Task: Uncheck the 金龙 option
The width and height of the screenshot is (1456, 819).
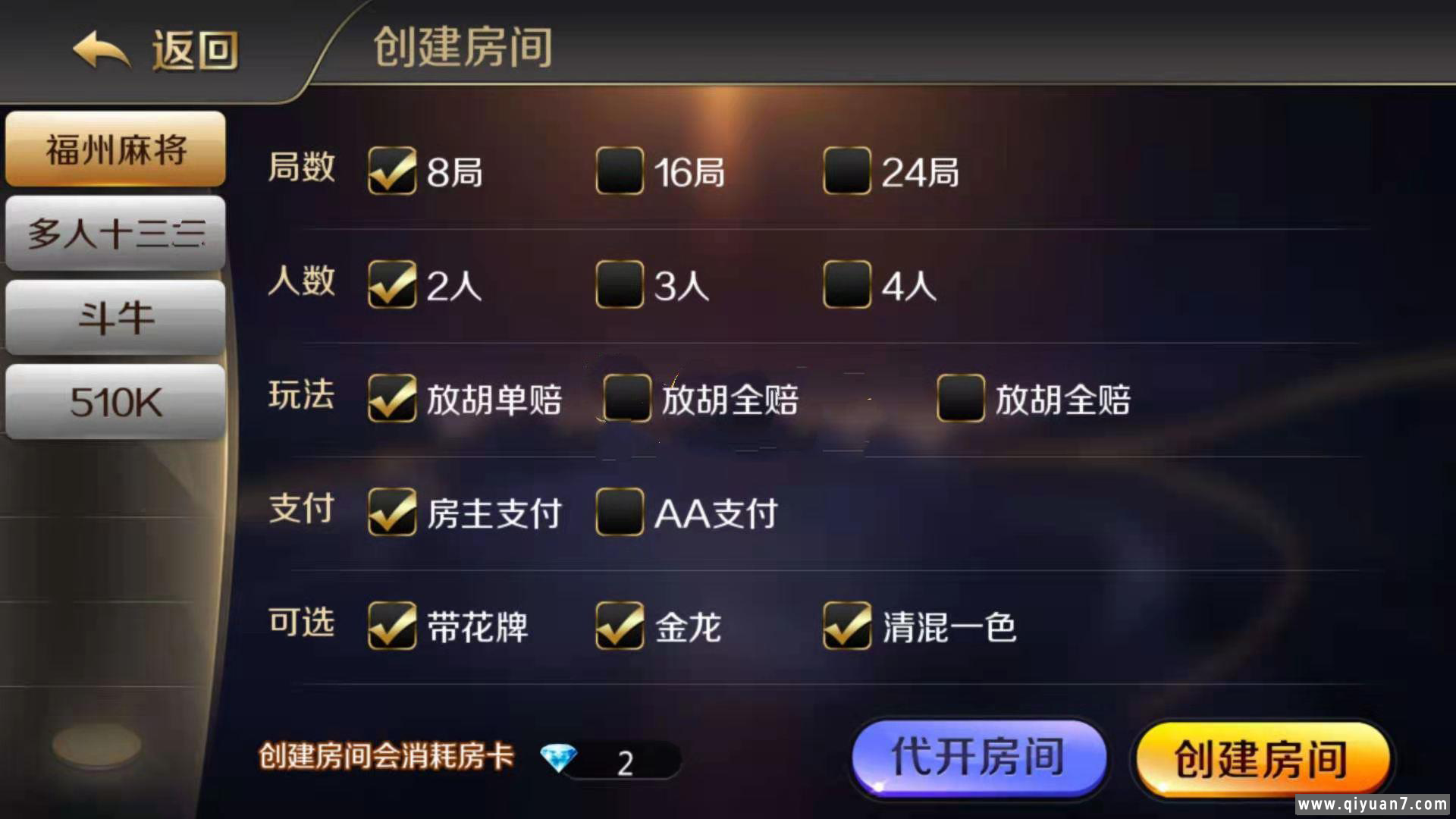Action: click(x=620, y=626)
